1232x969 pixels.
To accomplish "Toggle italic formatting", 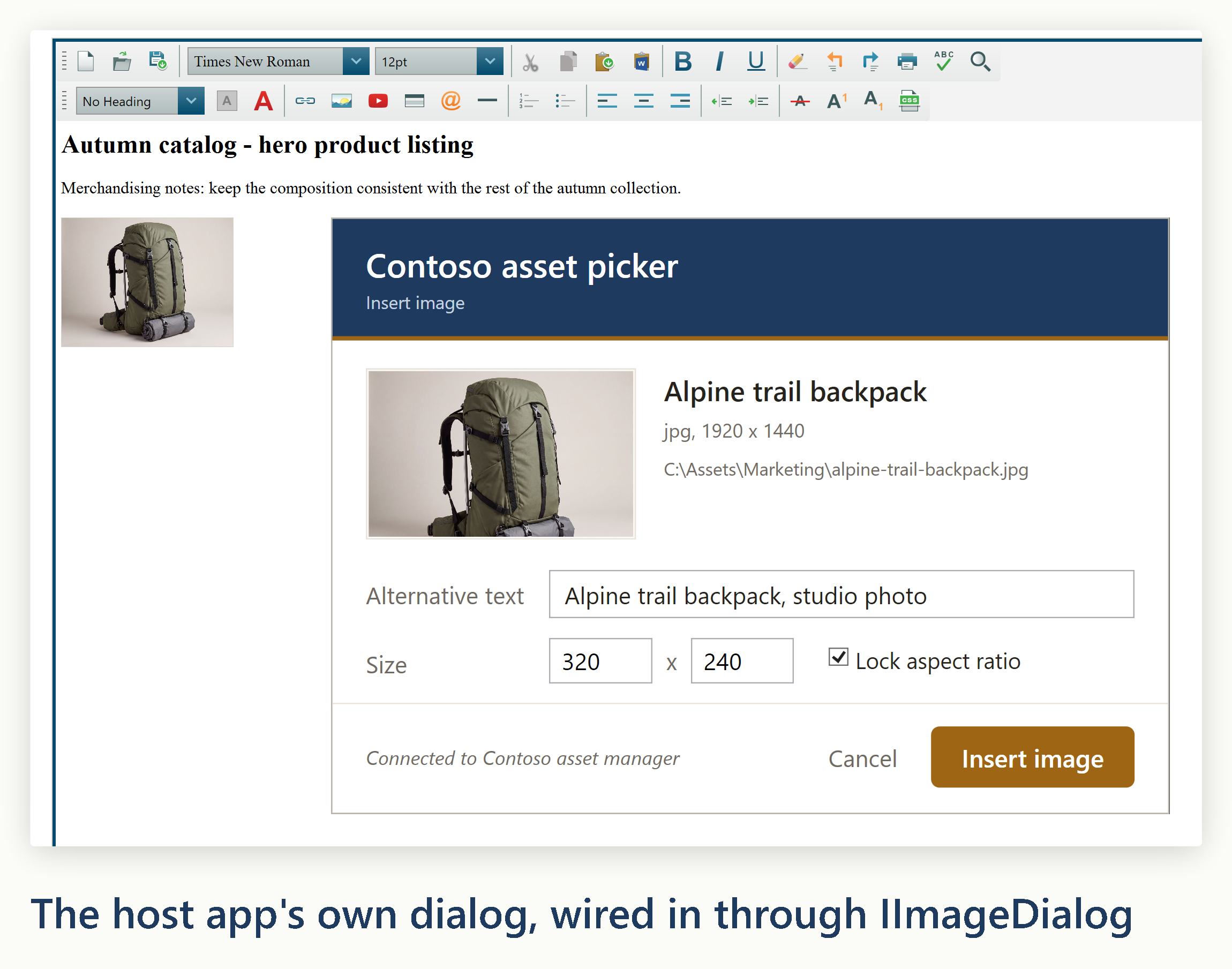I will (720, 61).
